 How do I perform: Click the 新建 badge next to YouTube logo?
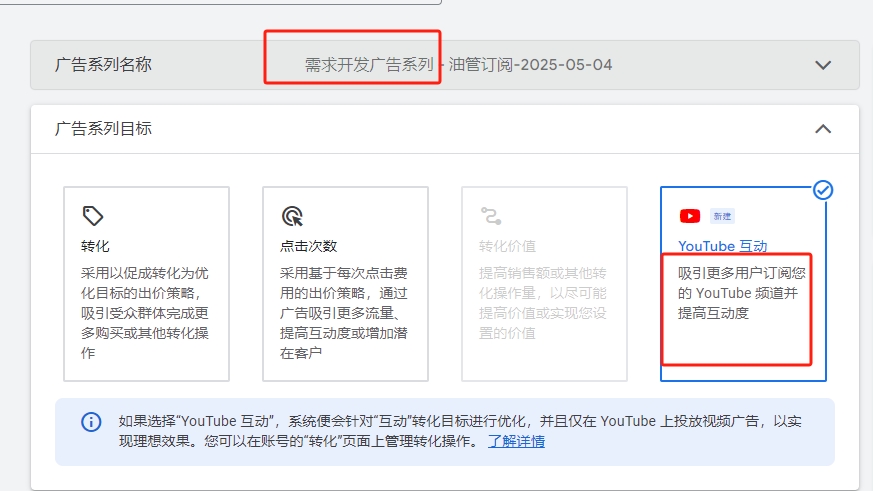722,216
